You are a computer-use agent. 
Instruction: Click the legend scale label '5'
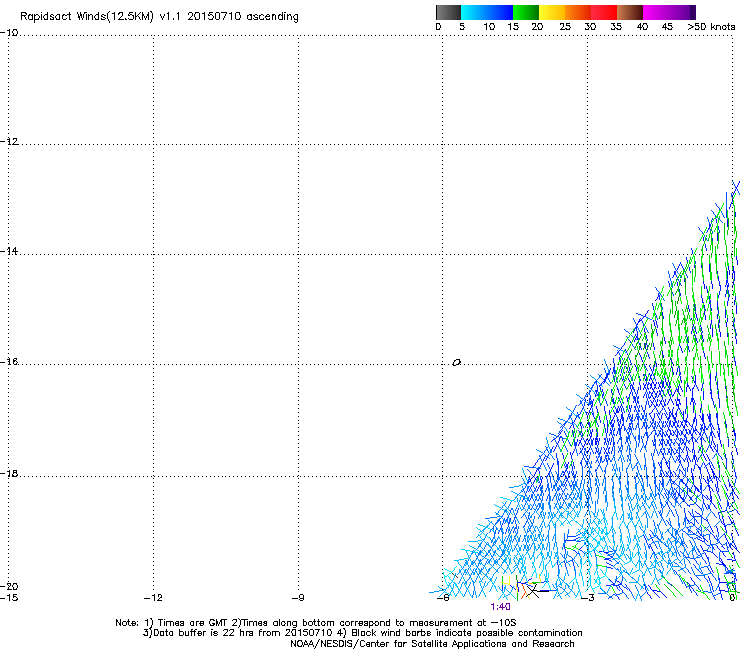tap(462, 27)
